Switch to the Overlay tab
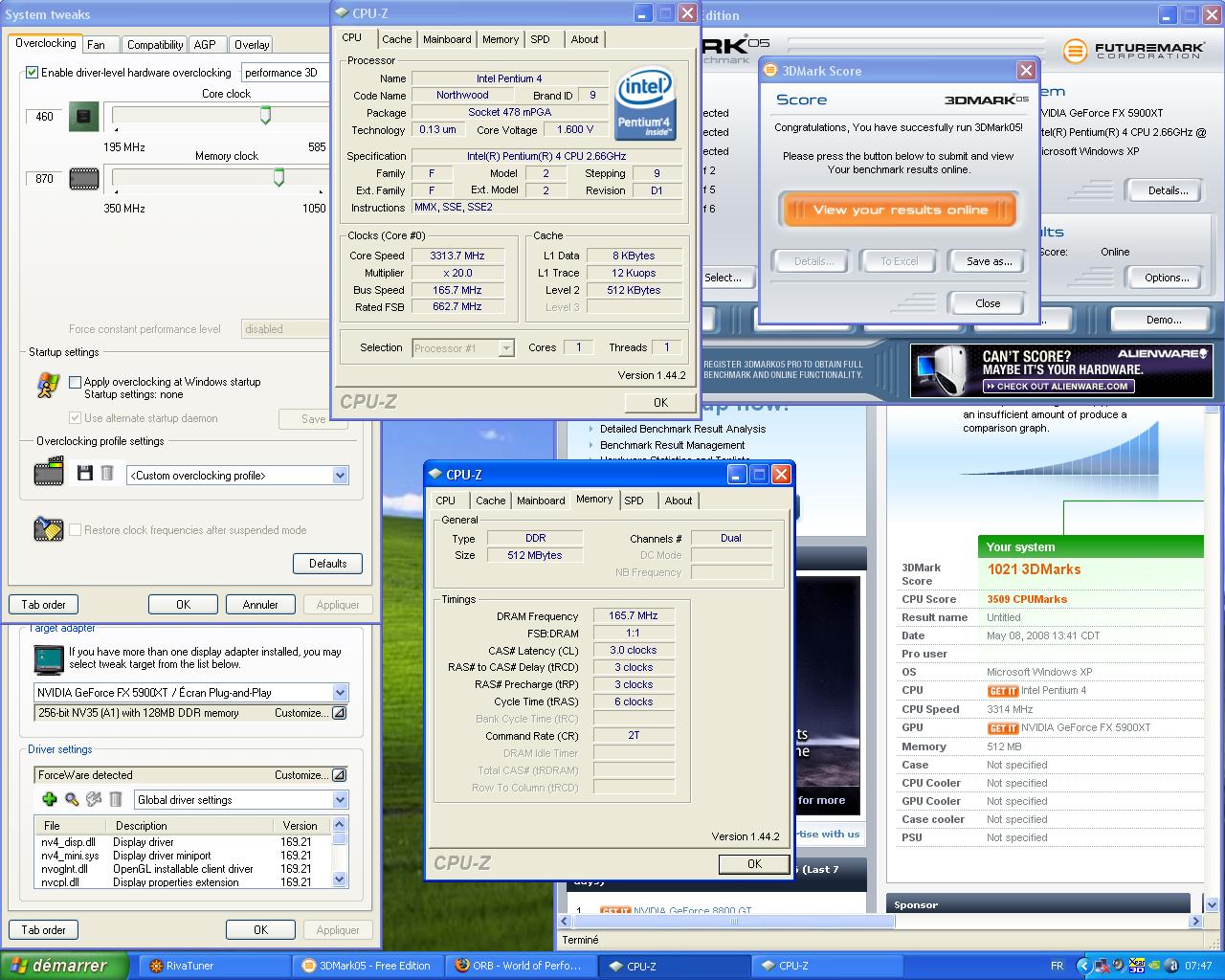Image resolution: width=1225 pixels, height=980 pixels. coord(252,45)
